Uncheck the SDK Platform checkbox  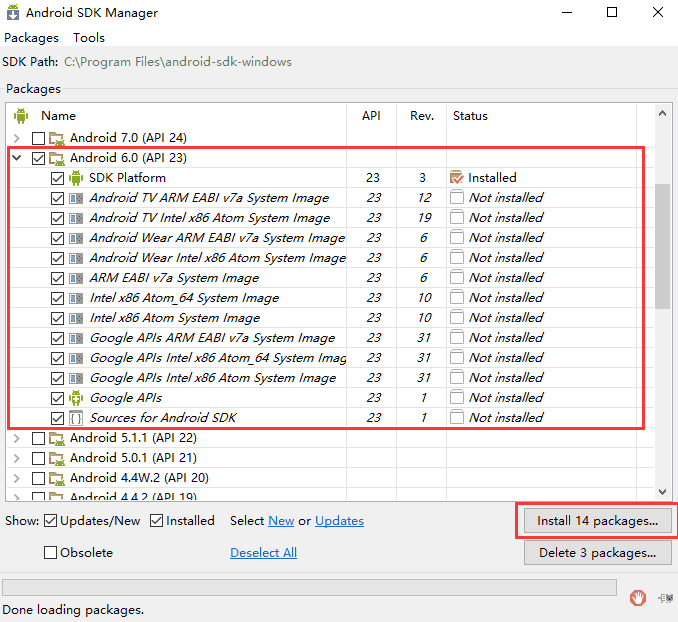click(x=57, y=178)
